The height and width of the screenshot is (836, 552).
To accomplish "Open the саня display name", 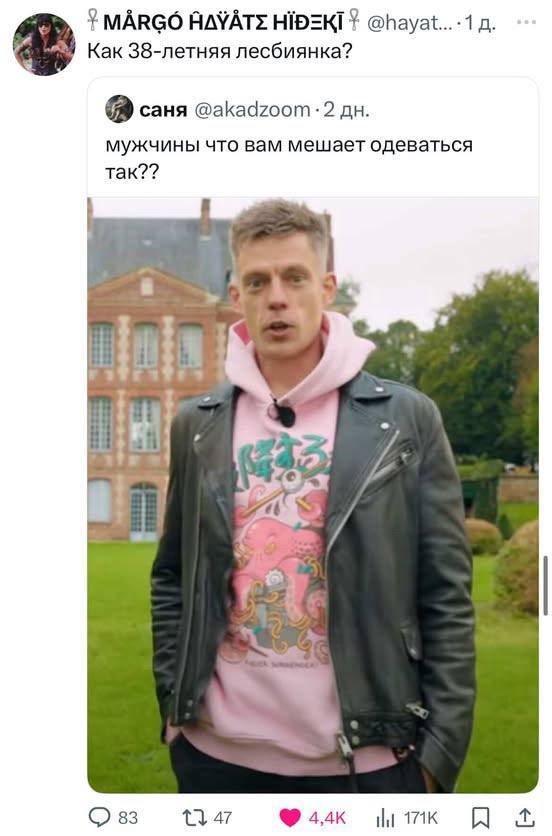I will [x=163, y=110].
